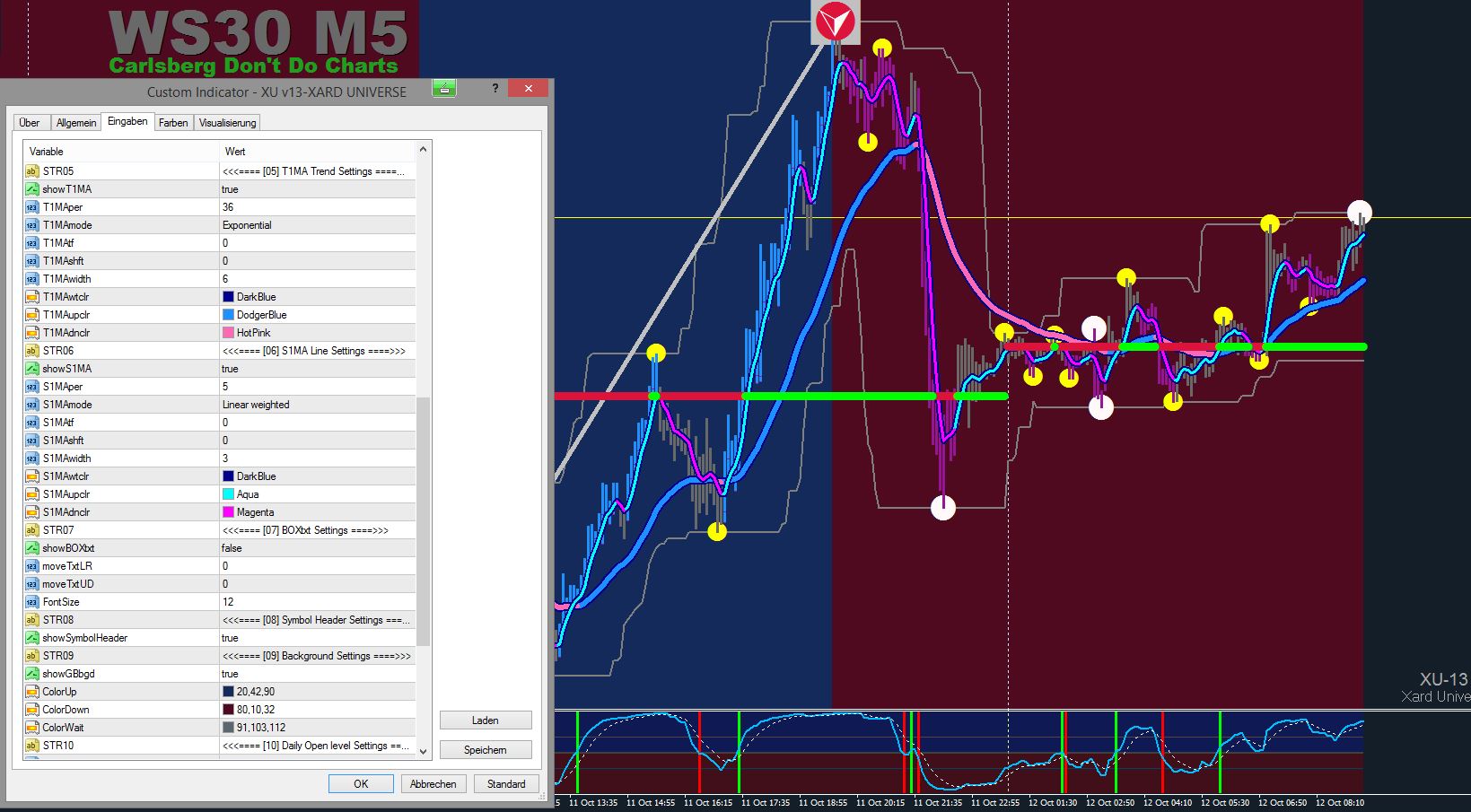
Task: Click the Laden button
Action: pyautogui.click(x=486, y=720)
